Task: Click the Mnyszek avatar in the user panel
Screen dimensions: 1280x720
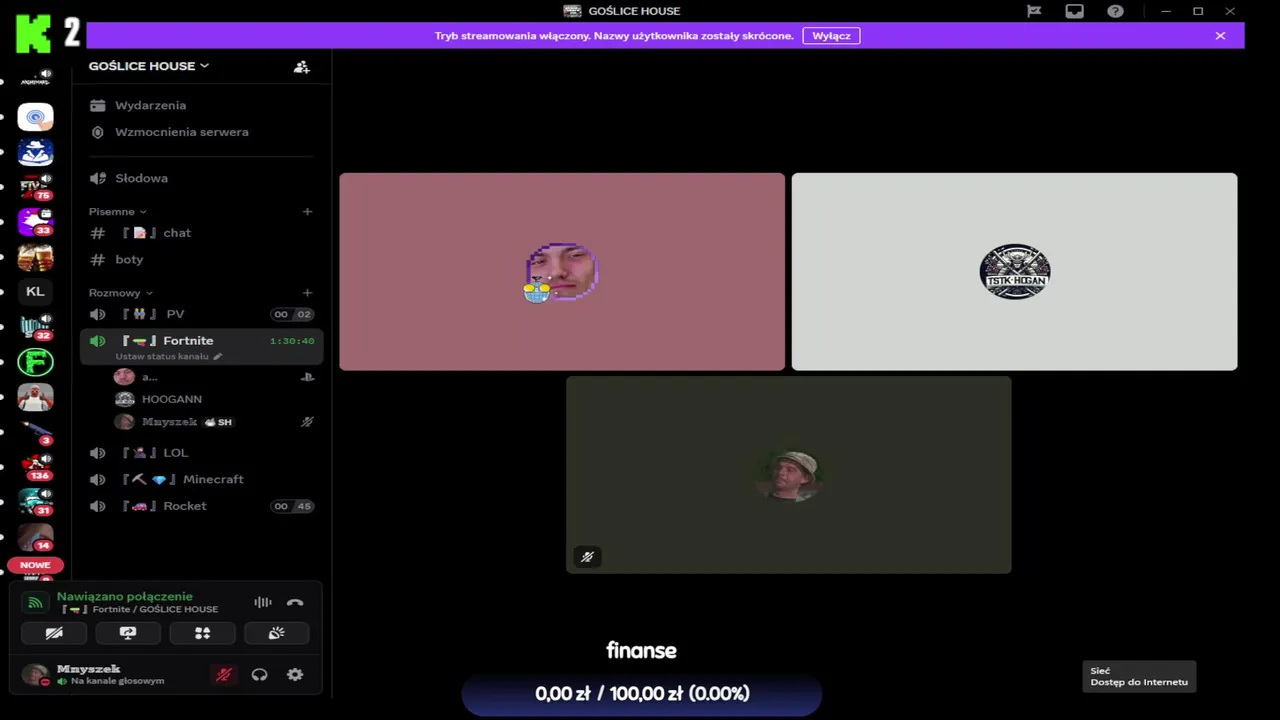Action: pos(35,675)
